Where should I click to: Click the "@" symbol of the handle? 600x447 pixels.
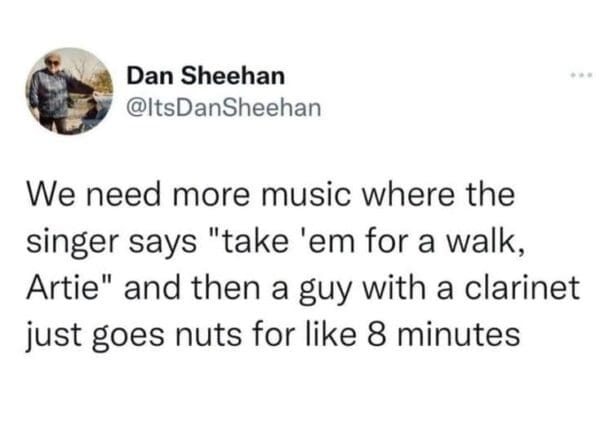(135, 108)
